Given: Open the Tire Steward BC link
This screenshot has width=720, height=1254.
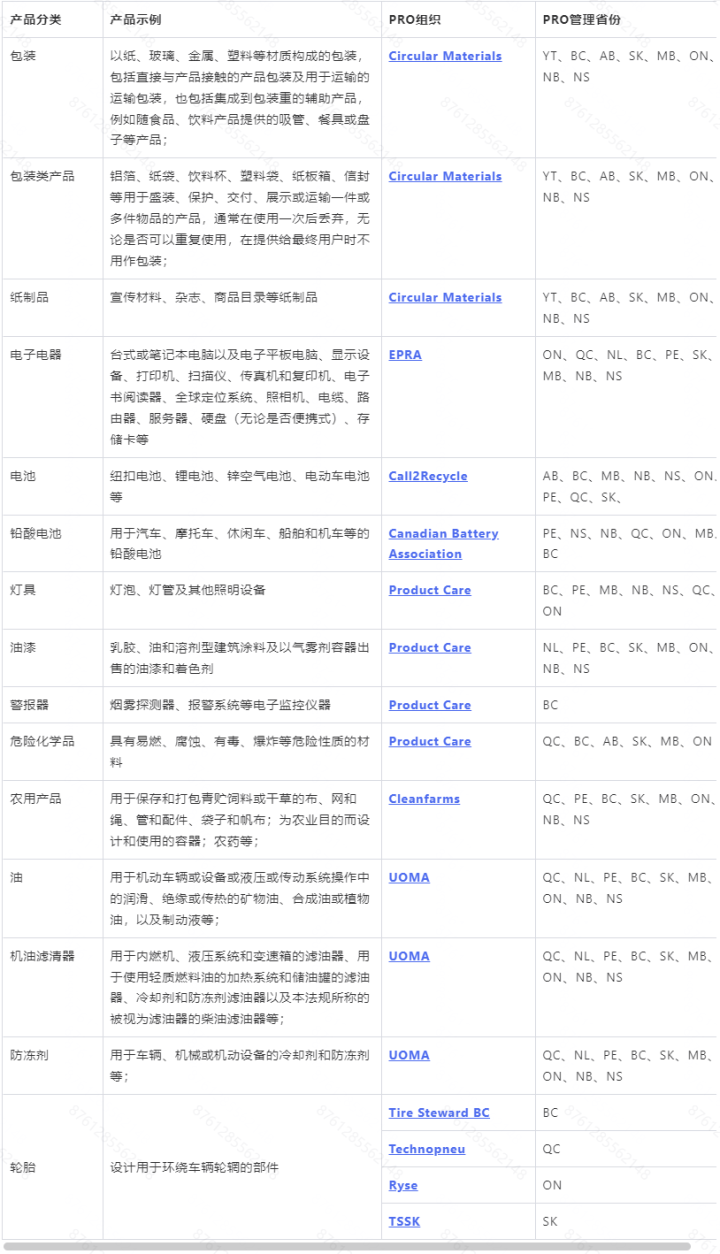Looking at the screenshot, I should (439, 1113).
